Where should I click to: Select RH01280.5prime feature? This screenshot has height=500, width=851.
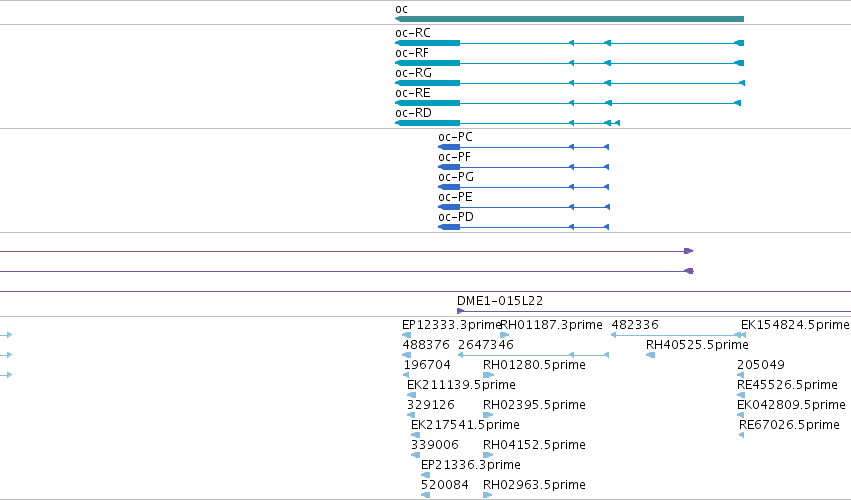pyautogui.click(x=535, y=365)
